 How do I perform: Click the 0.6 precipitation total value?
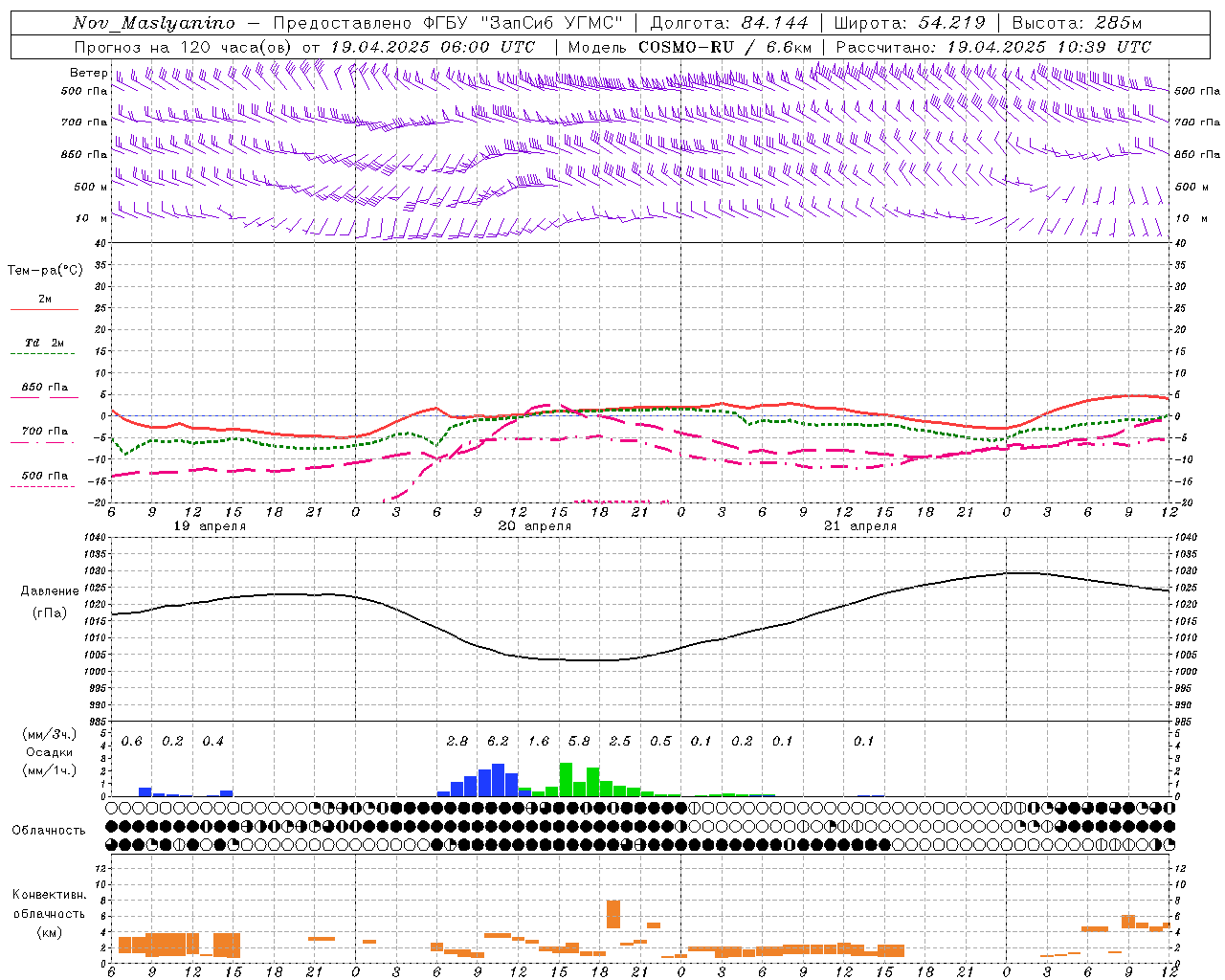(x=131, y=742)
